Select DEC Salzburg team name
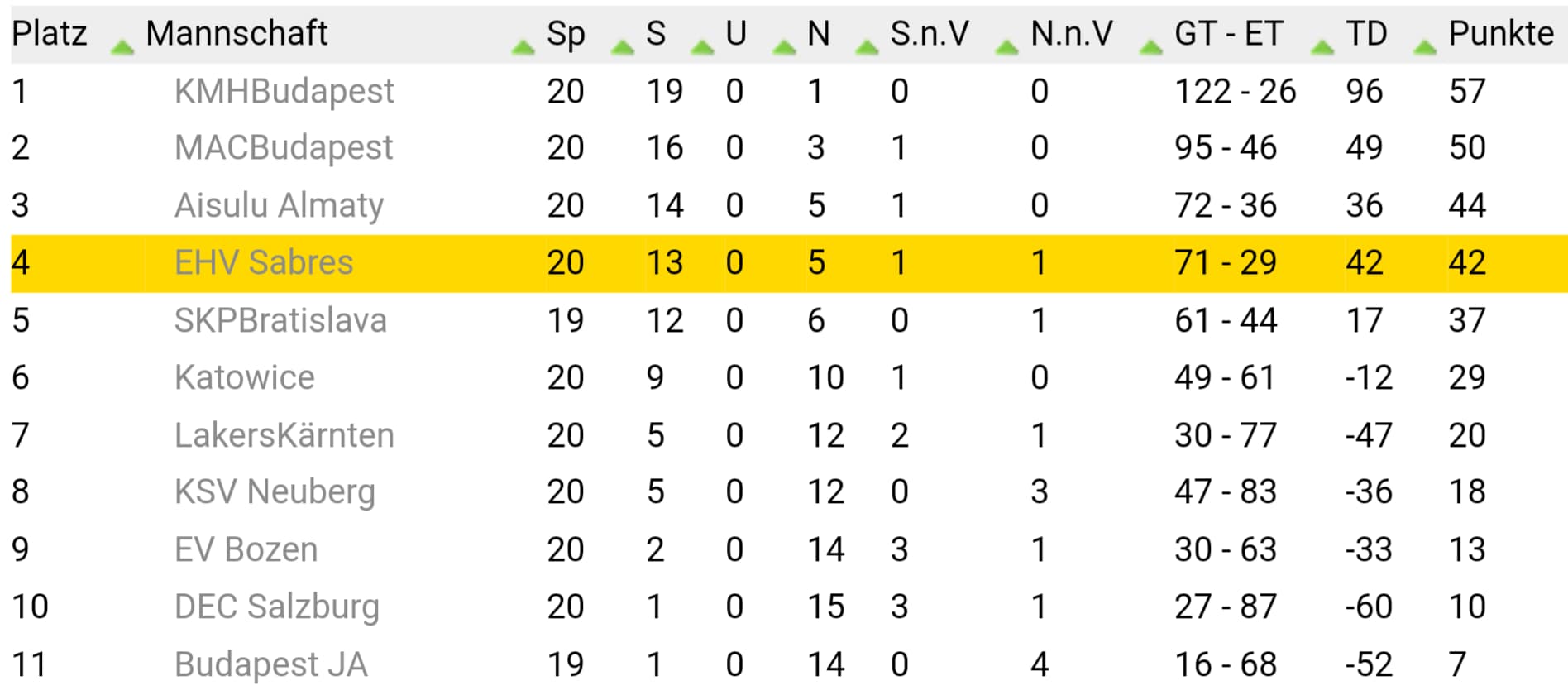Screen dimensions: 1568x700 coord(277,607)
